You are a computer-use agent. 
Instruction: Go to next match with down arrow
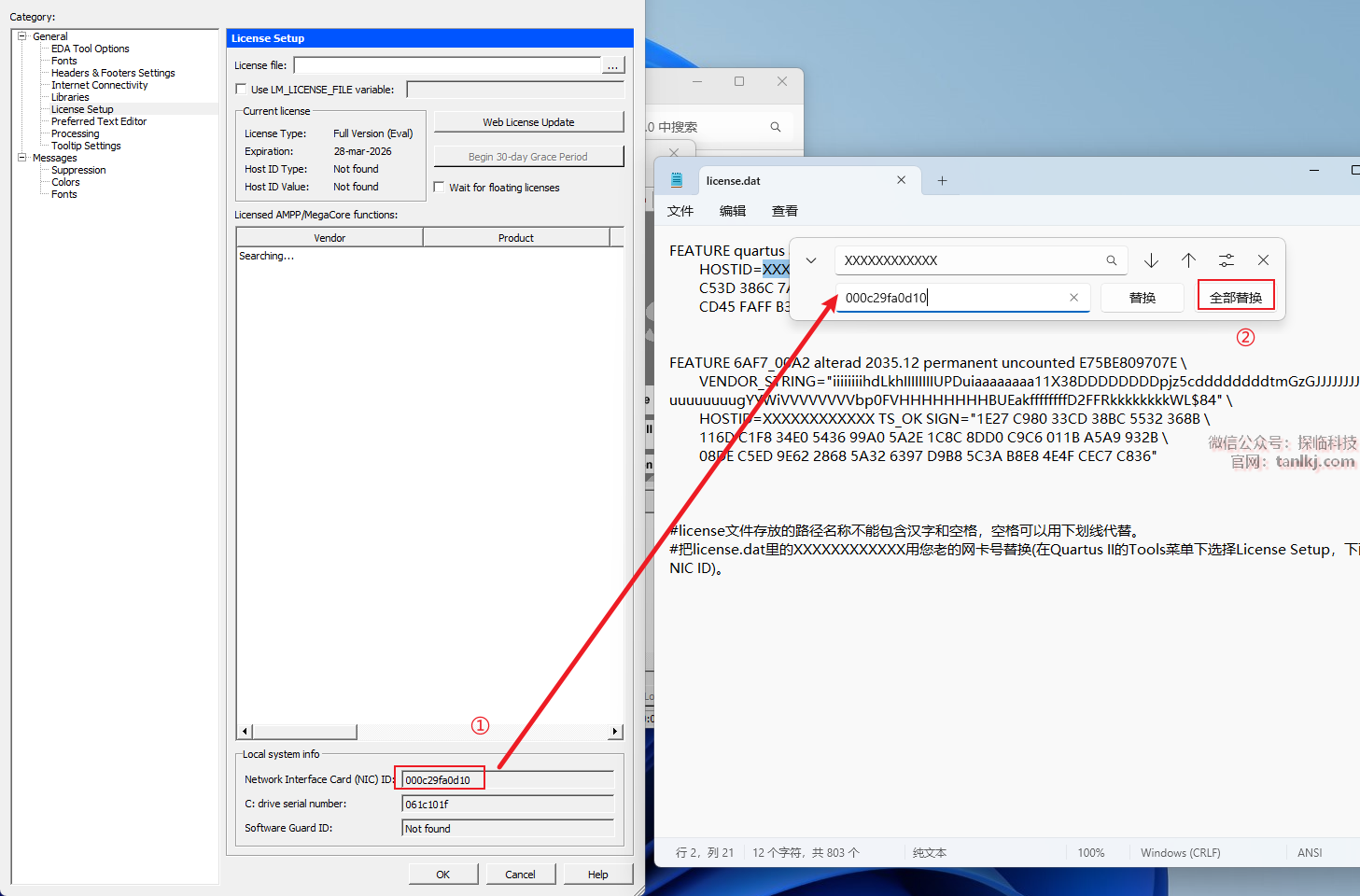(1151, 260)
